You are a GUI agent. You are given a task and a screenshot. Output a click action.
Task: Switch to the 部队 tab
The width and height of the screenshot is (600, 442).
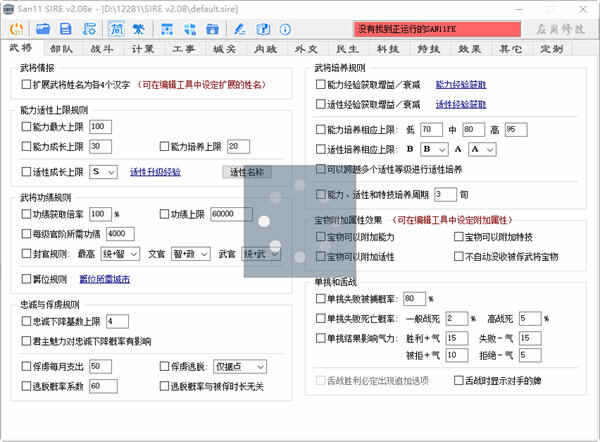coord(61,47)
